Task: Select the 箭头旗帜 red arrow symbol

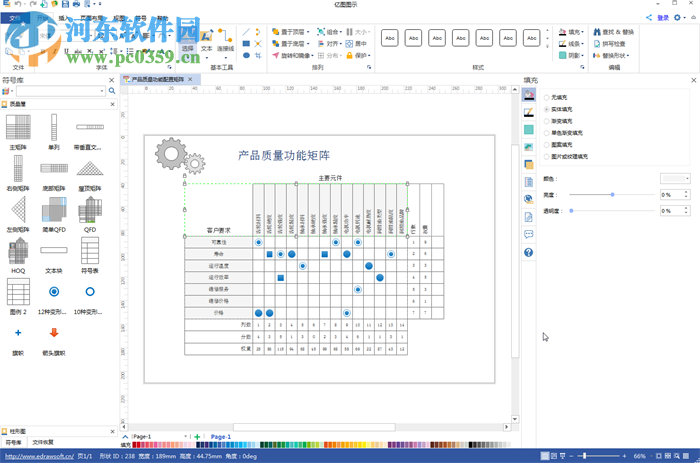Action: (x=54, y=340)
